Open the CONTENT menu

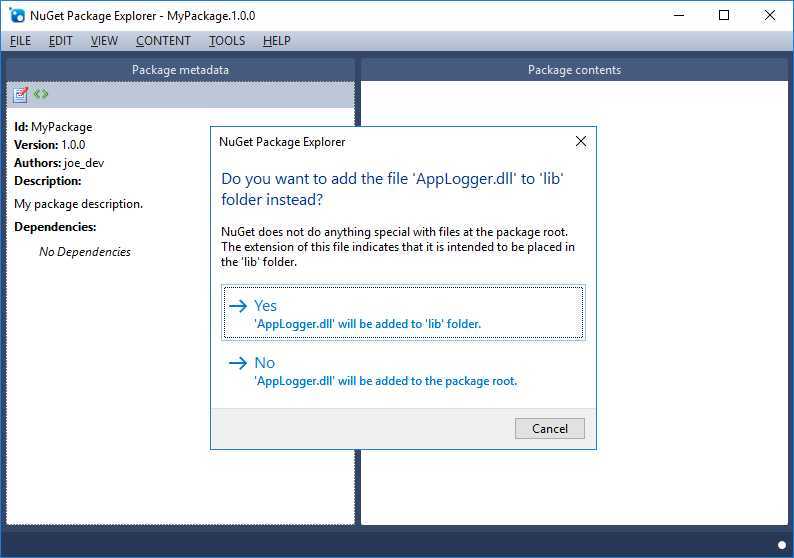tap(163, 41)
